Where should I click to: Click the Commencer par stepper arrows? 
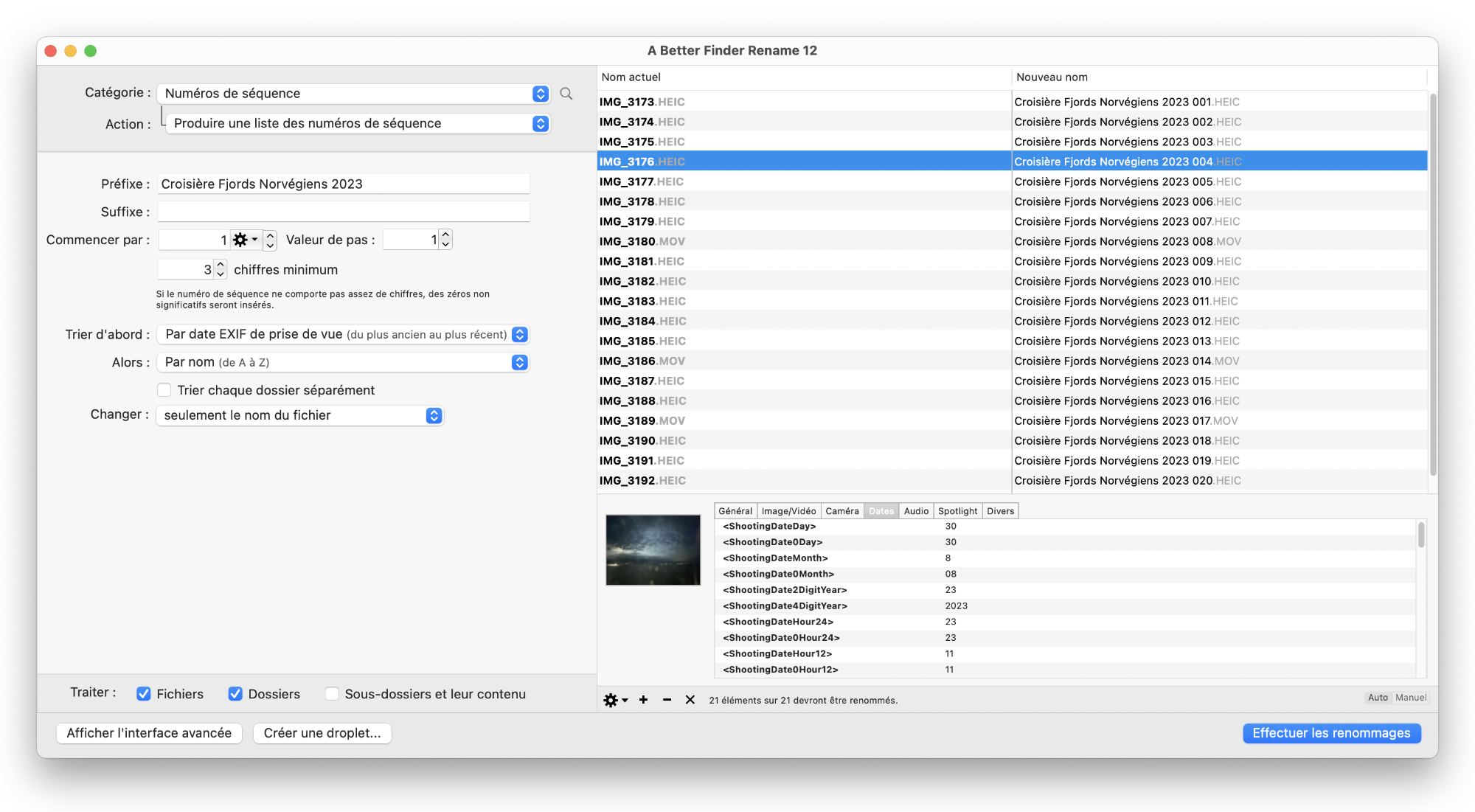270,240
